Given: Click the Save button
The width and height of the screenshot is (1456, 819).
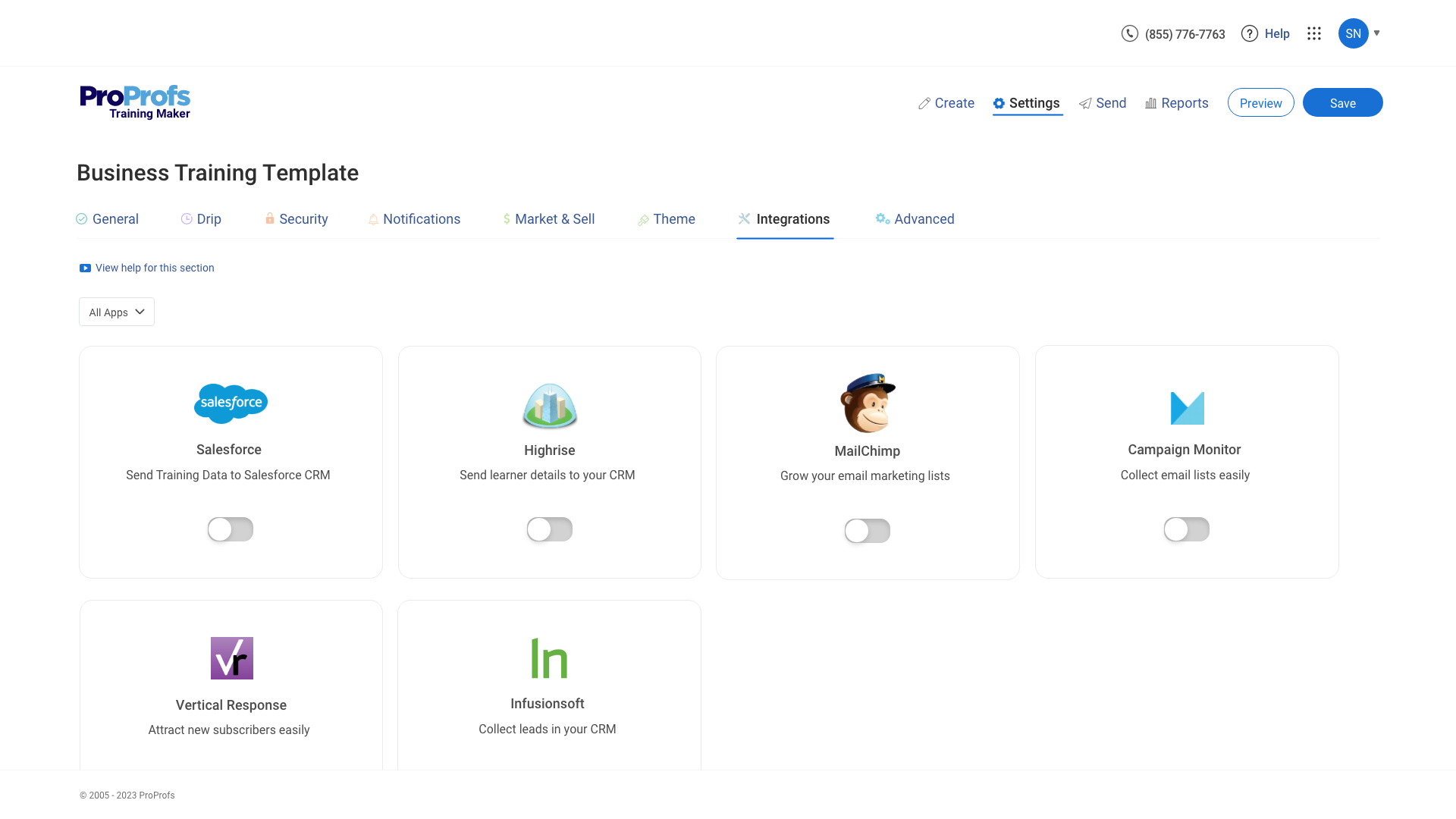Looking at the screenshot, I should [x=1342, y=102].
